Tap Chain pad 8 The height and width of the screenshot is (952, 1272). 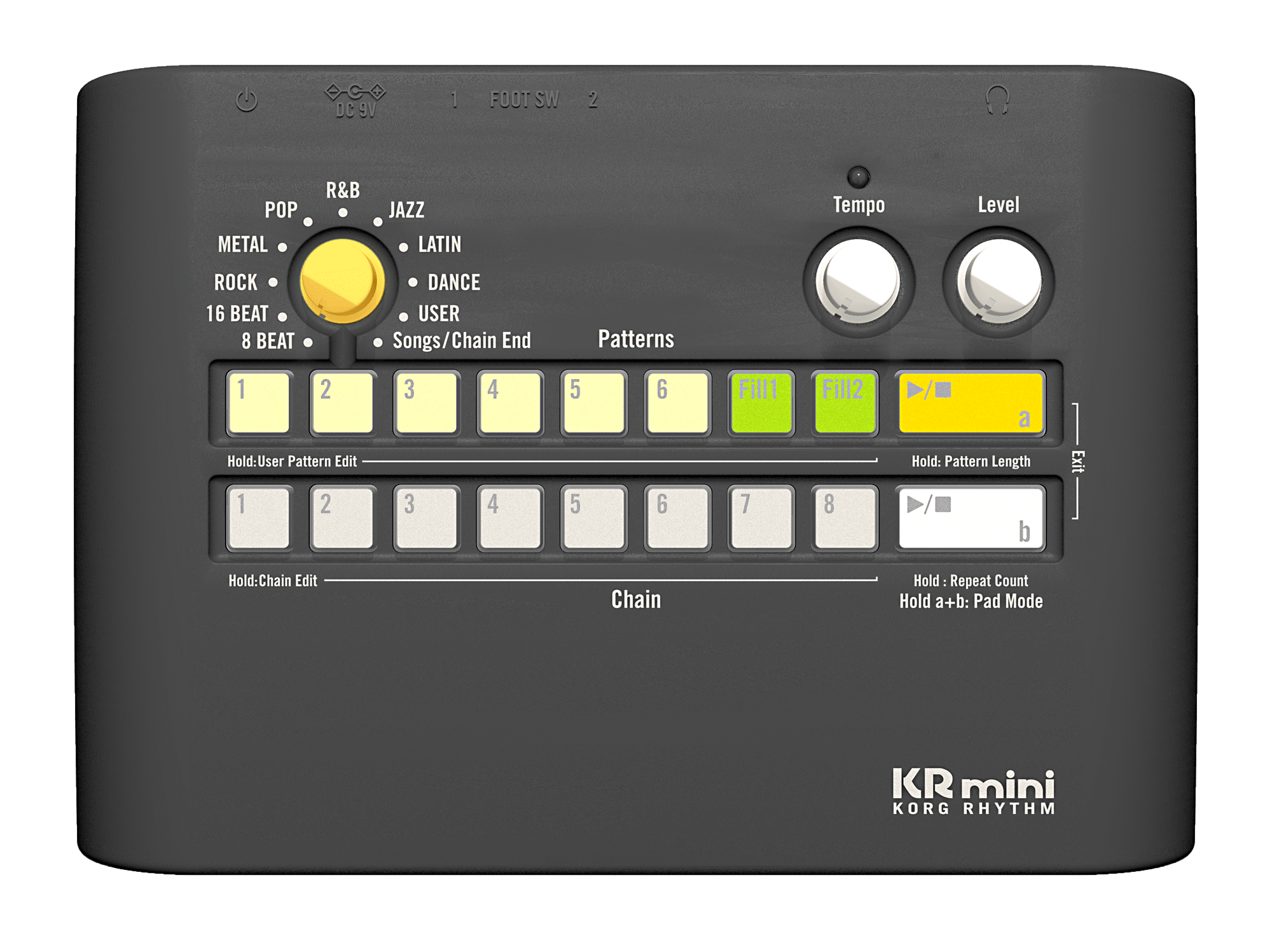[846, 518]
